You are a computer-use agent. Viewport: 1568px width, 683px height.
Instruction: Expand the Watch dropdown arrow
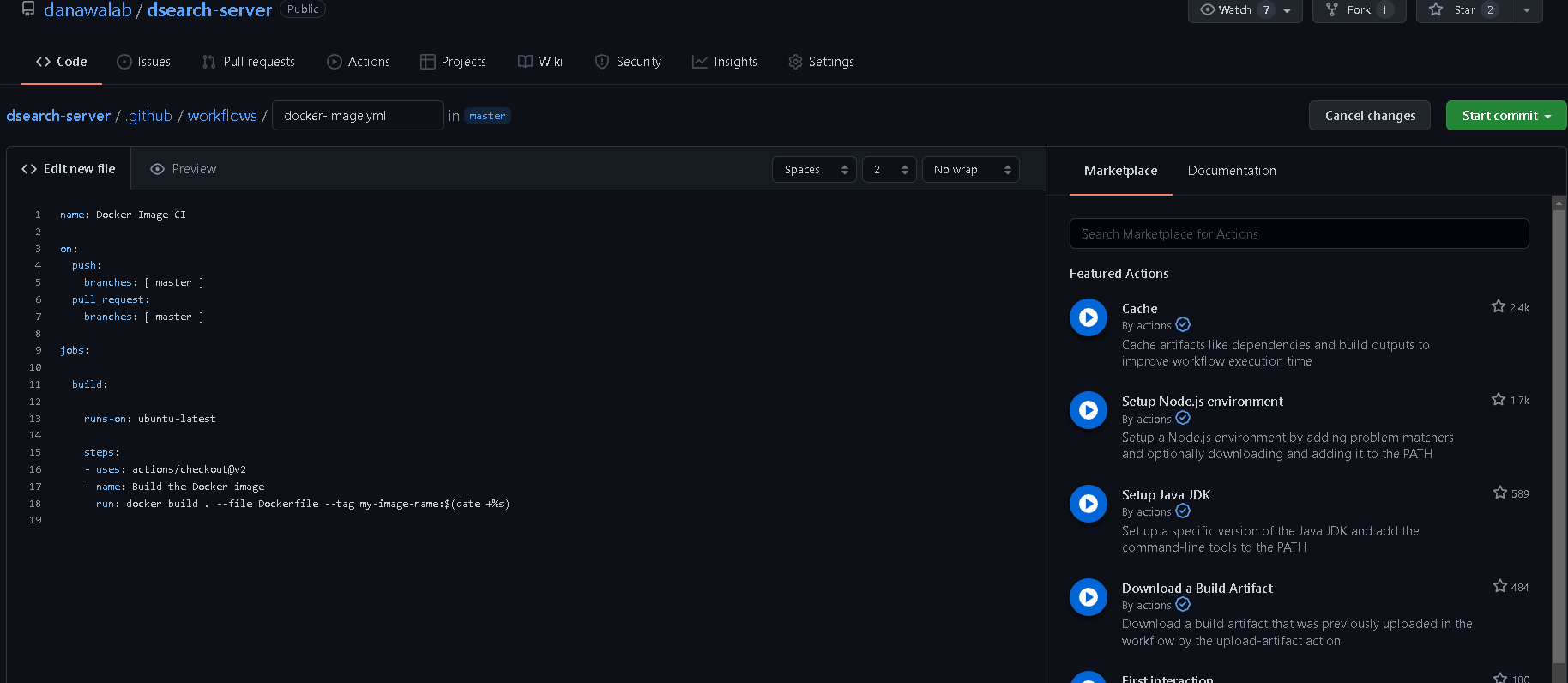tap(1288, 10)
